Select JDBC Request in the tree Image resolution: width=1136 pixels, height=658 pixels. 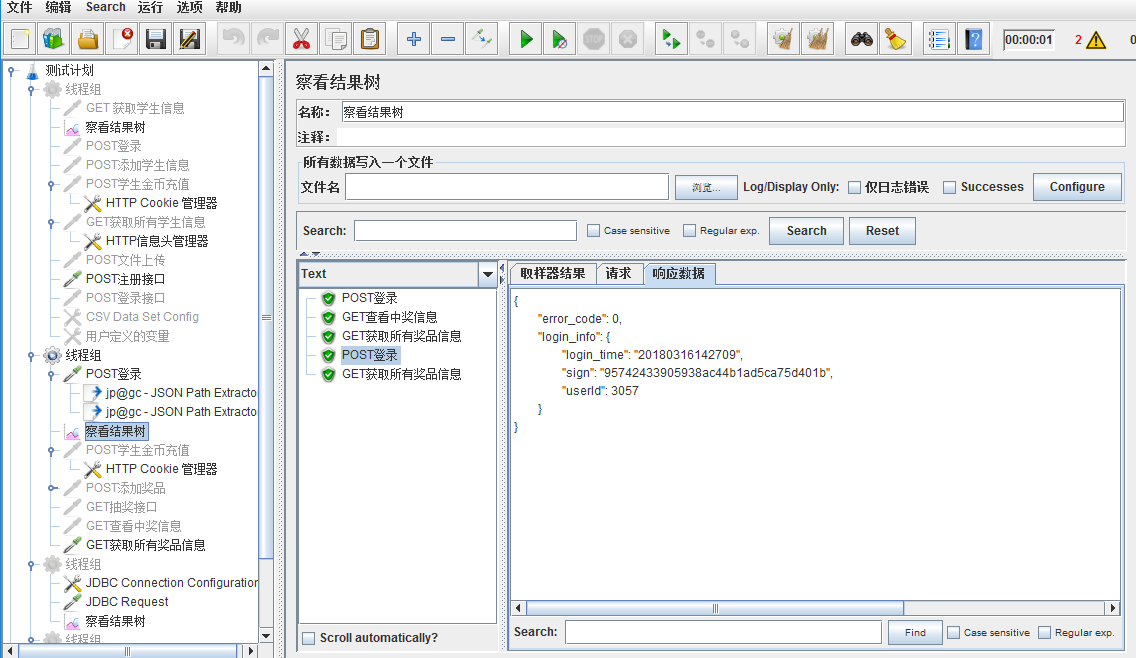pyautogui.click(x=127, y=602)
